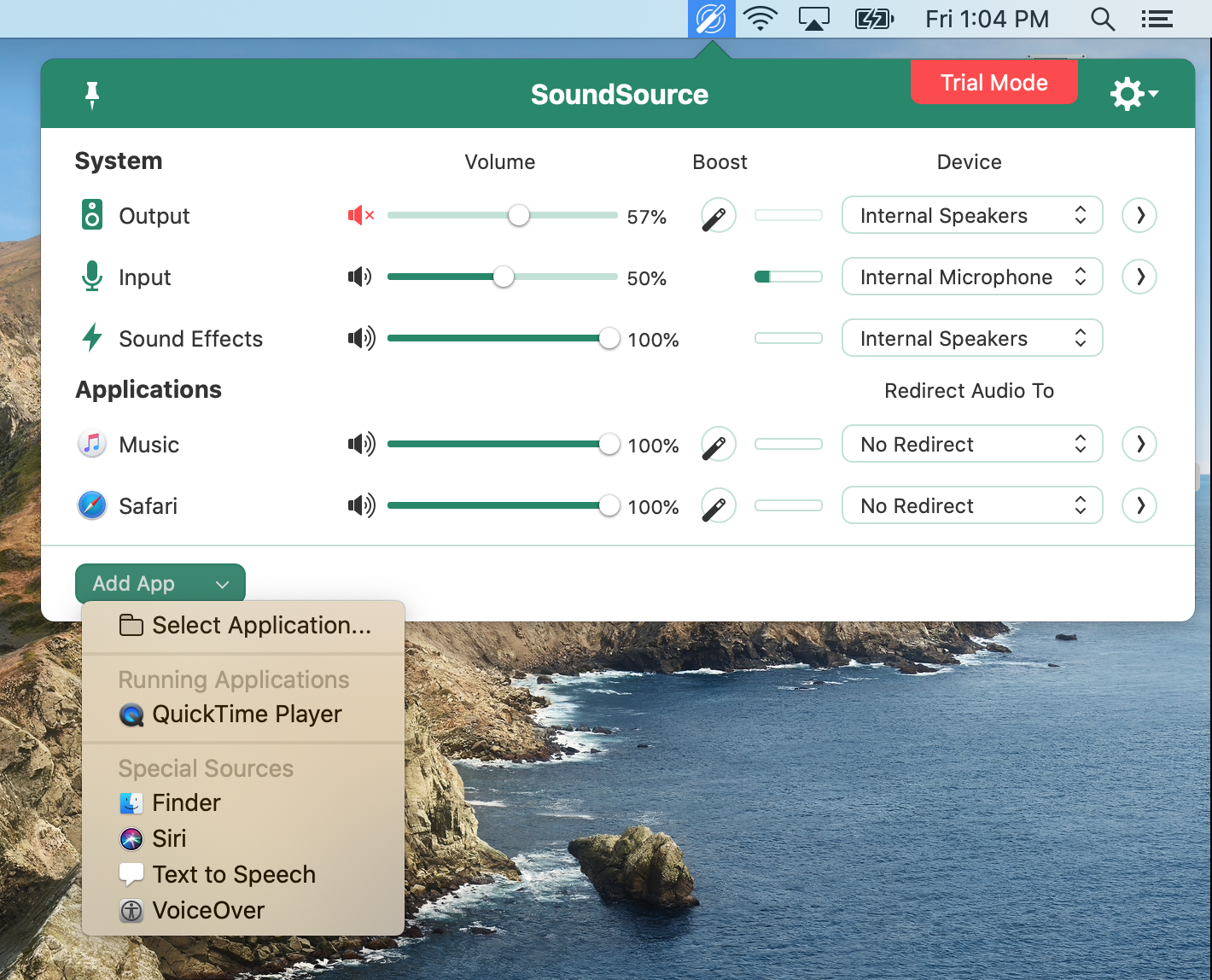Click the Input microphone icon

tap(92, 277)
